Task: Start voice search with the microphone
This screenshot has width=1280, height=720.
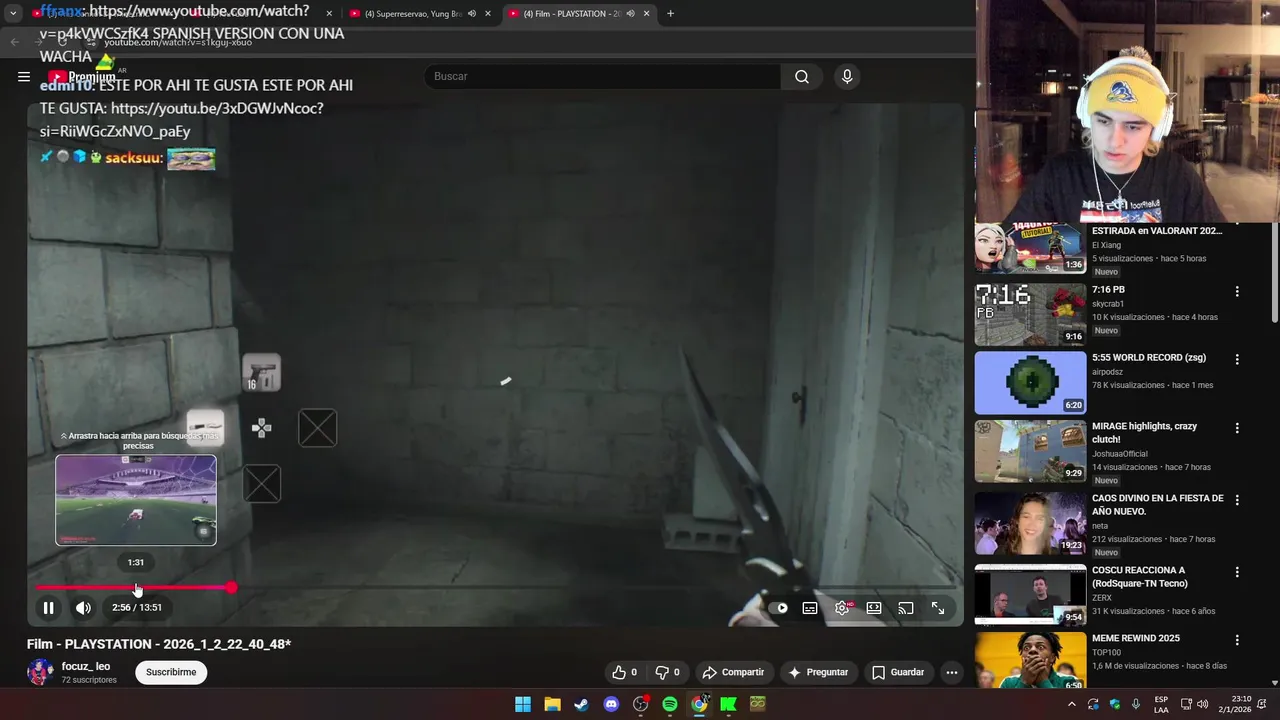Action: 847,76
